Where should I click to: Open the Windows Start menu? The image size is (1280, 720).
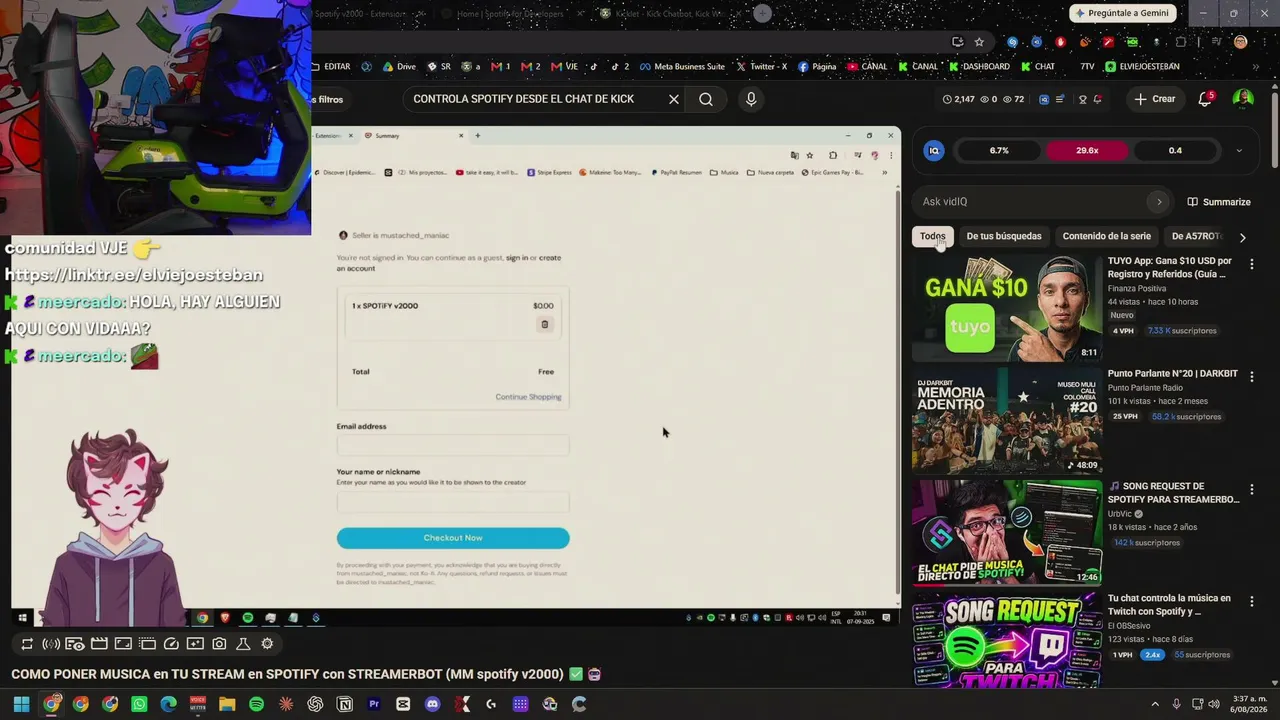21,704
